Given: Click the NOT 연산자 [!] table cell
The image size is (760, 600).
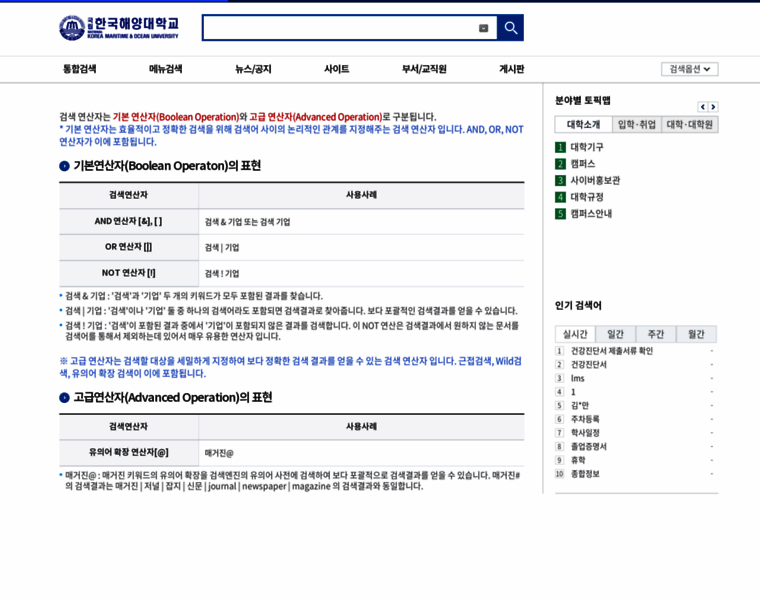Looking at the screenshot, I should [128, 273].
